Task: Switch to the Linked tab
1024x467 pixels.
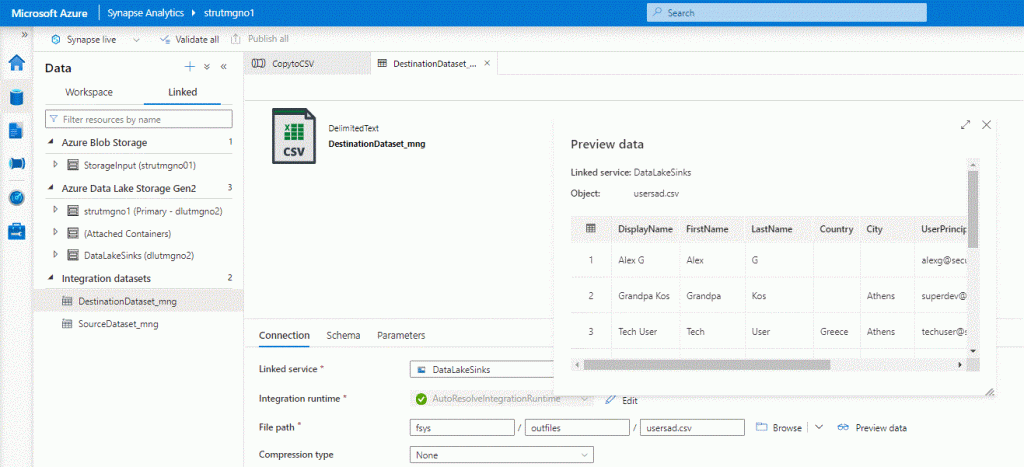Action: tap(183, 92)
